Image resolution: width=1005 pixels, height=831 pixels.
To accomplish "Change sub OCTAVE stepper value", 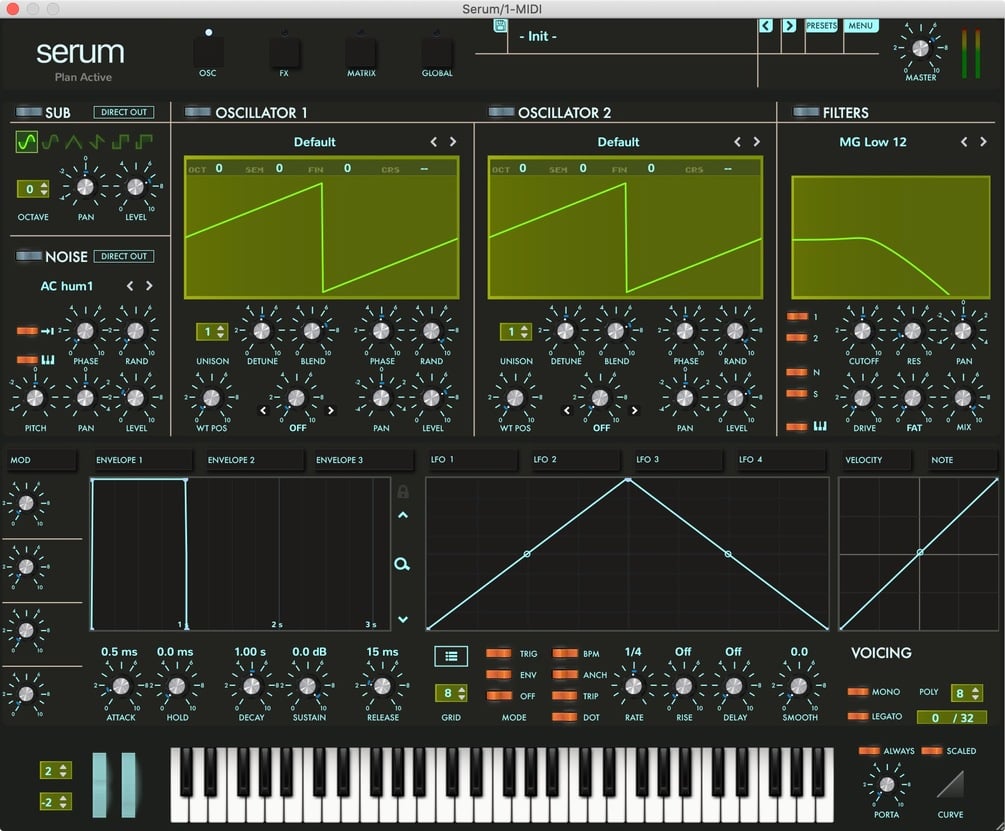I will [x=33, y=189].
